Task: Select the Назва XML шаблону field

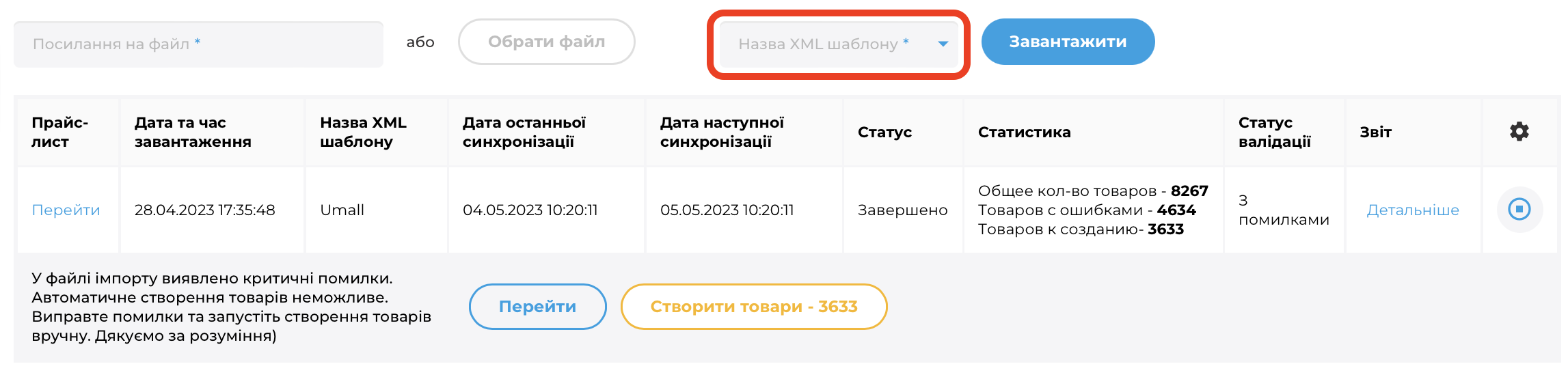Action: click(839, 44)
